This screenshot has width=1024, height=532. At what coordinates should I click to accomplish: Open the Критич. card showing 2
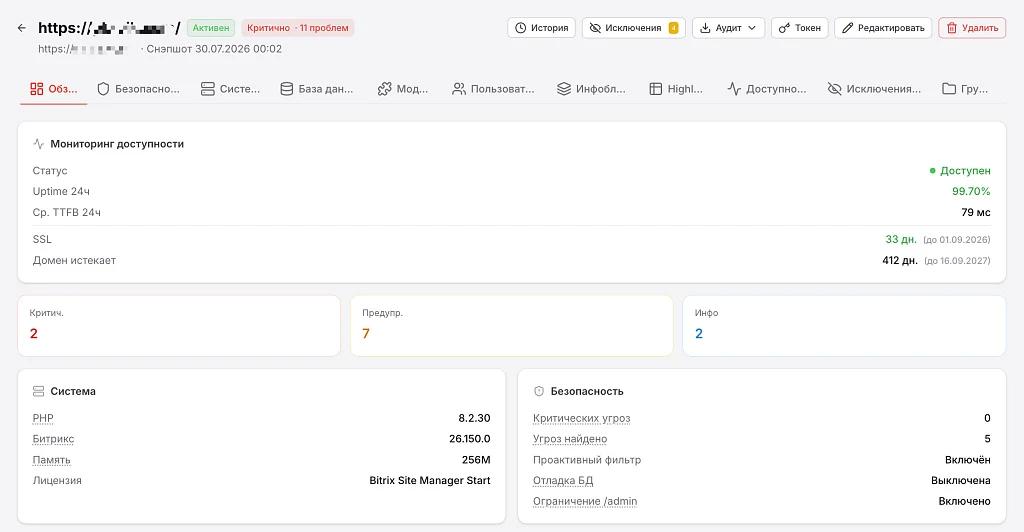pos(179,326)
